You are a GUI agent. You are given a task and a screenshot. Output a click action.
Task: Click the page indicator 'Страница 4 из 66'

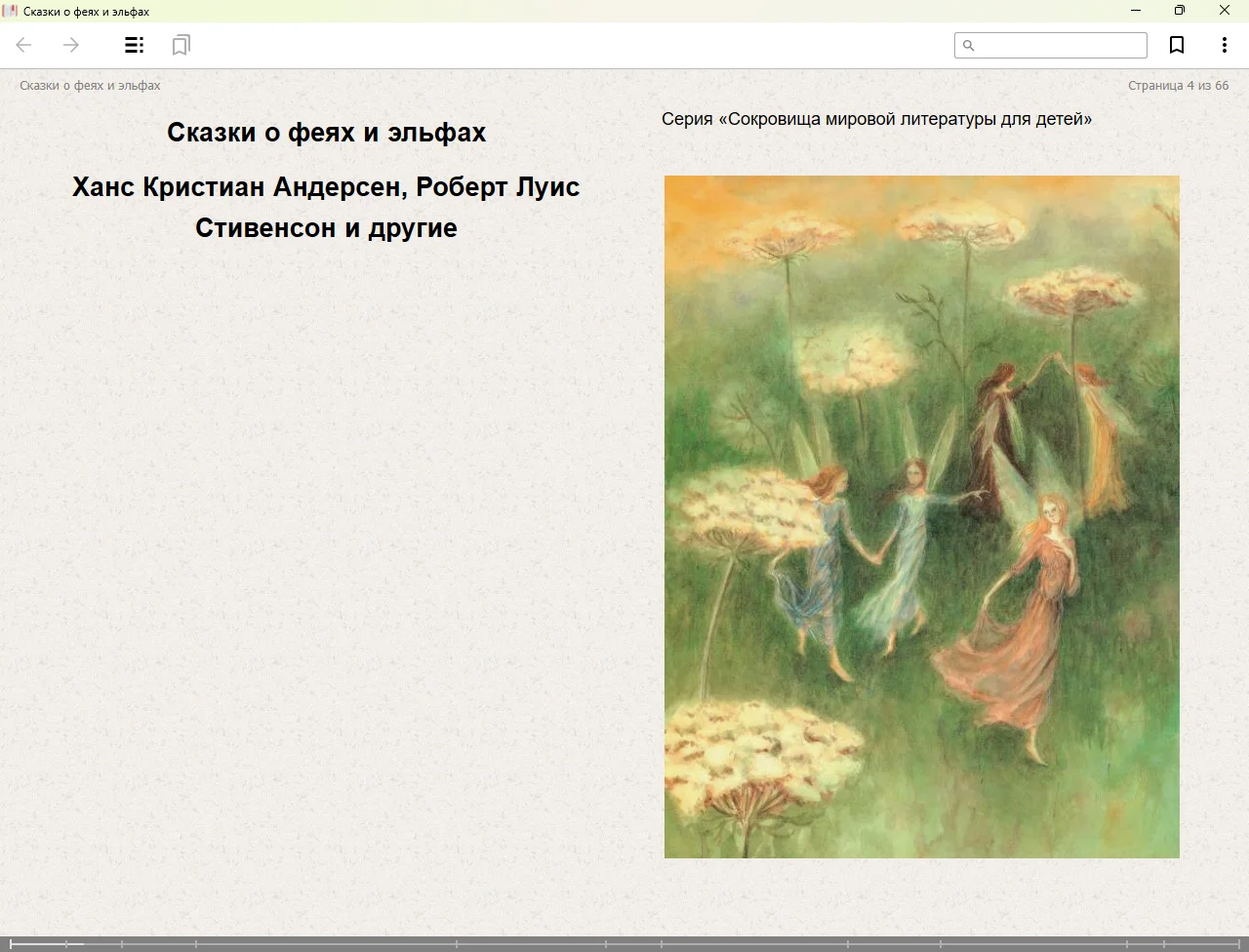tap(1178, 86)
